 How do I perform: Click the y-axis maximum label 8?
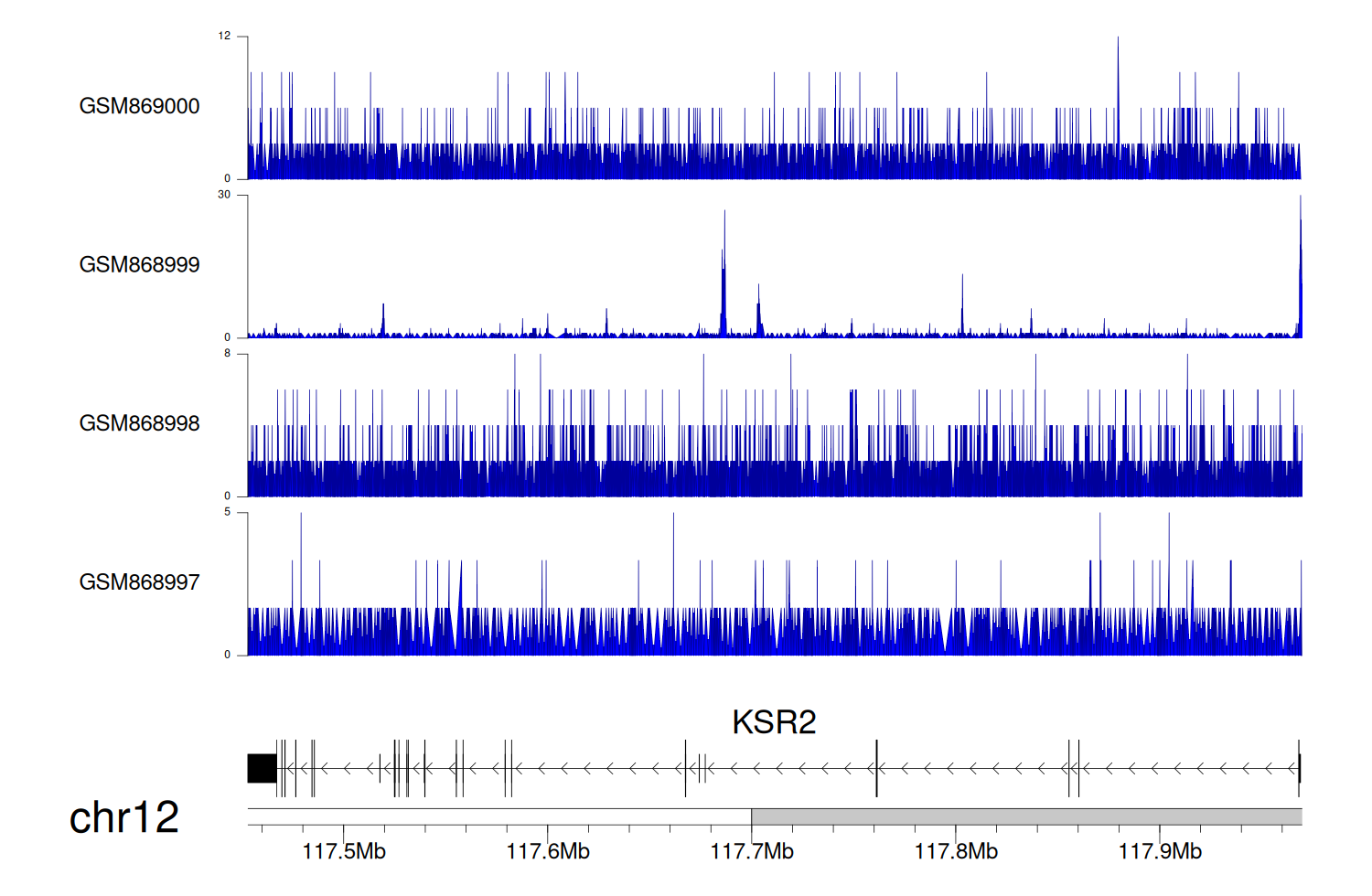pos(228,354)
